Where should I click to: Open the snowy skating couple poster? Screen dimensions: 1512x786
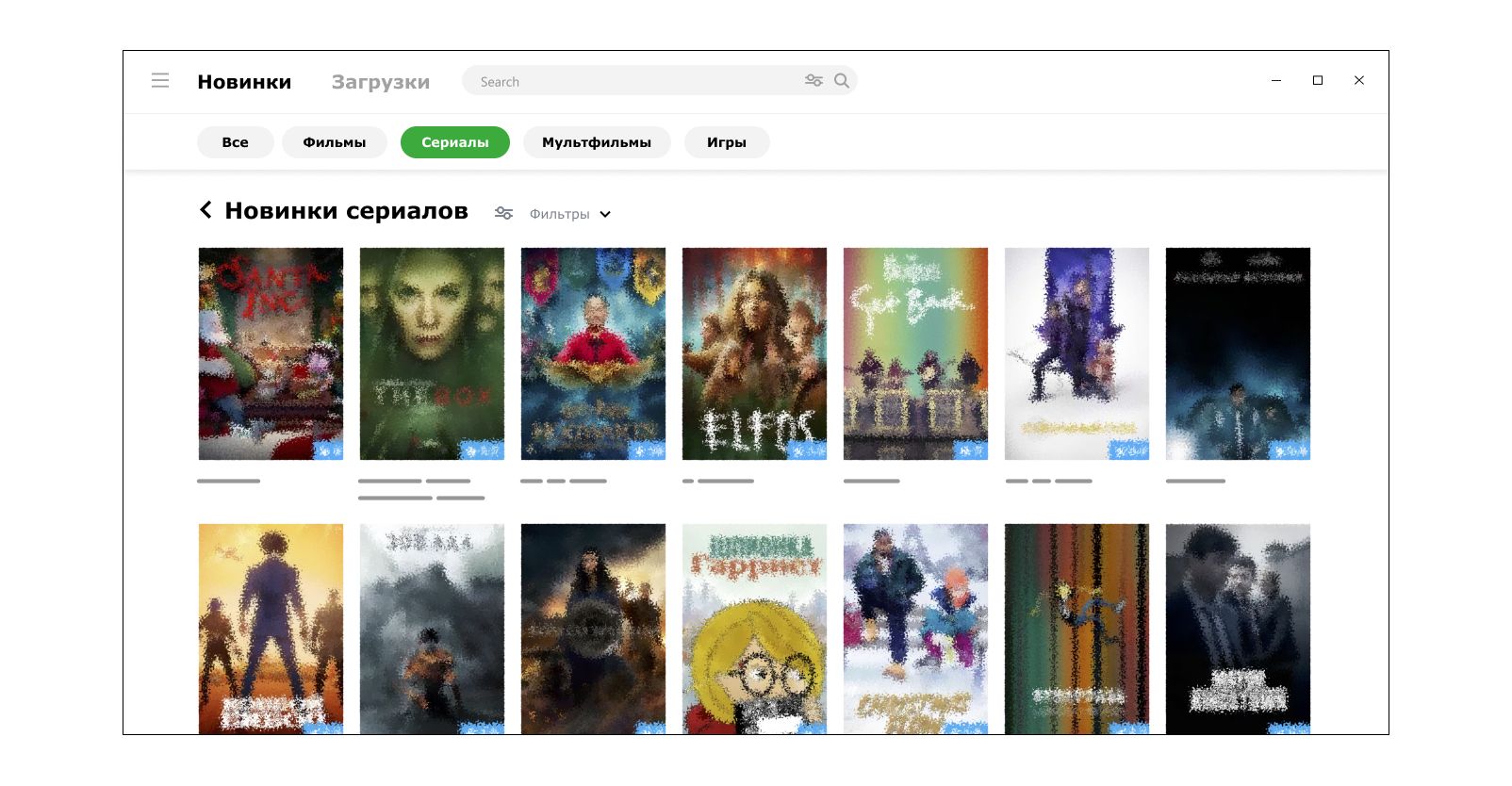pos(915,629)
